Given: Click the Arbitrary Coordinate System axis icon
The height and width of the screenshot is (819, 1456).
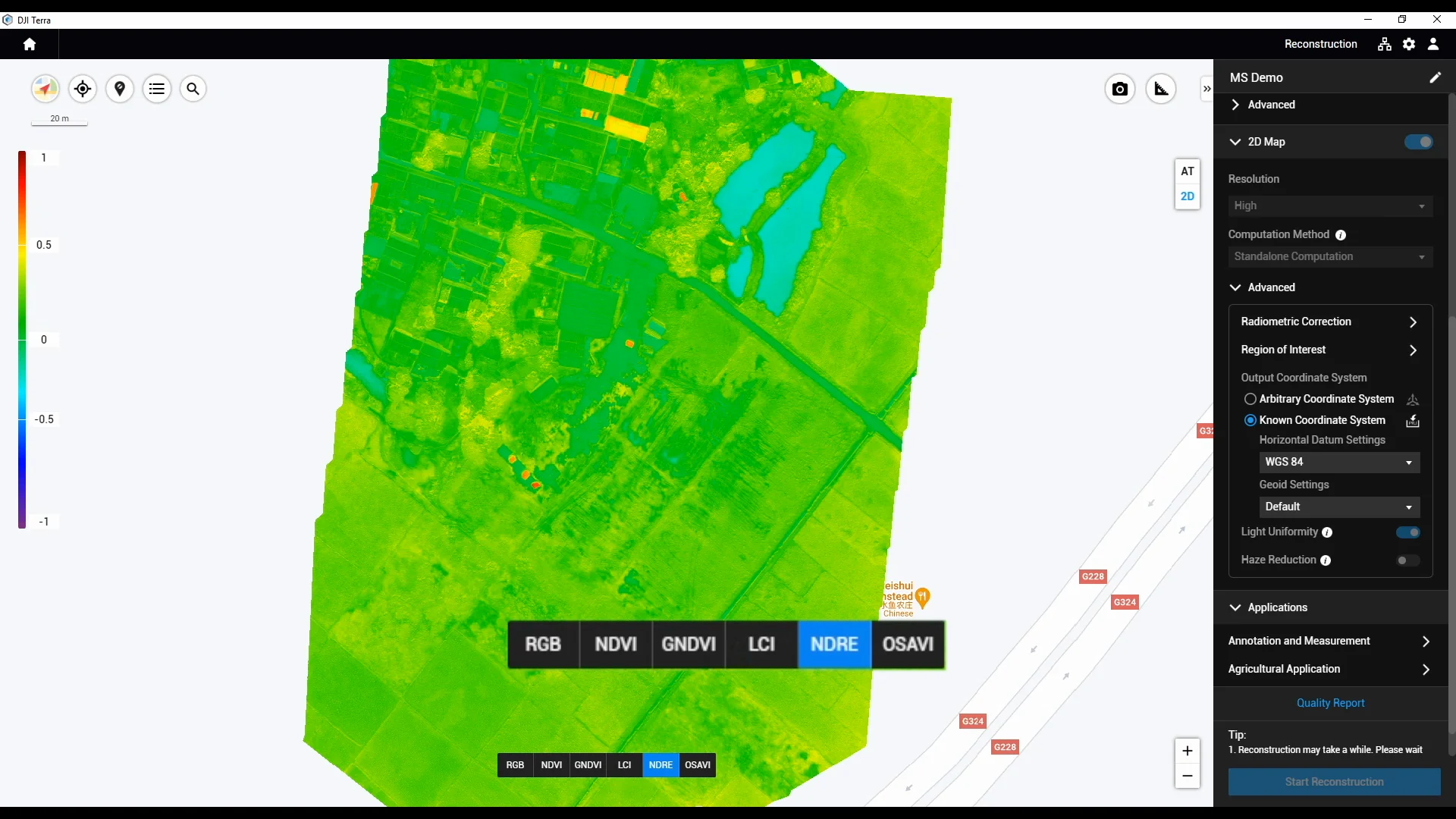Looking at the screenshot, I should tap(1413, 399).
